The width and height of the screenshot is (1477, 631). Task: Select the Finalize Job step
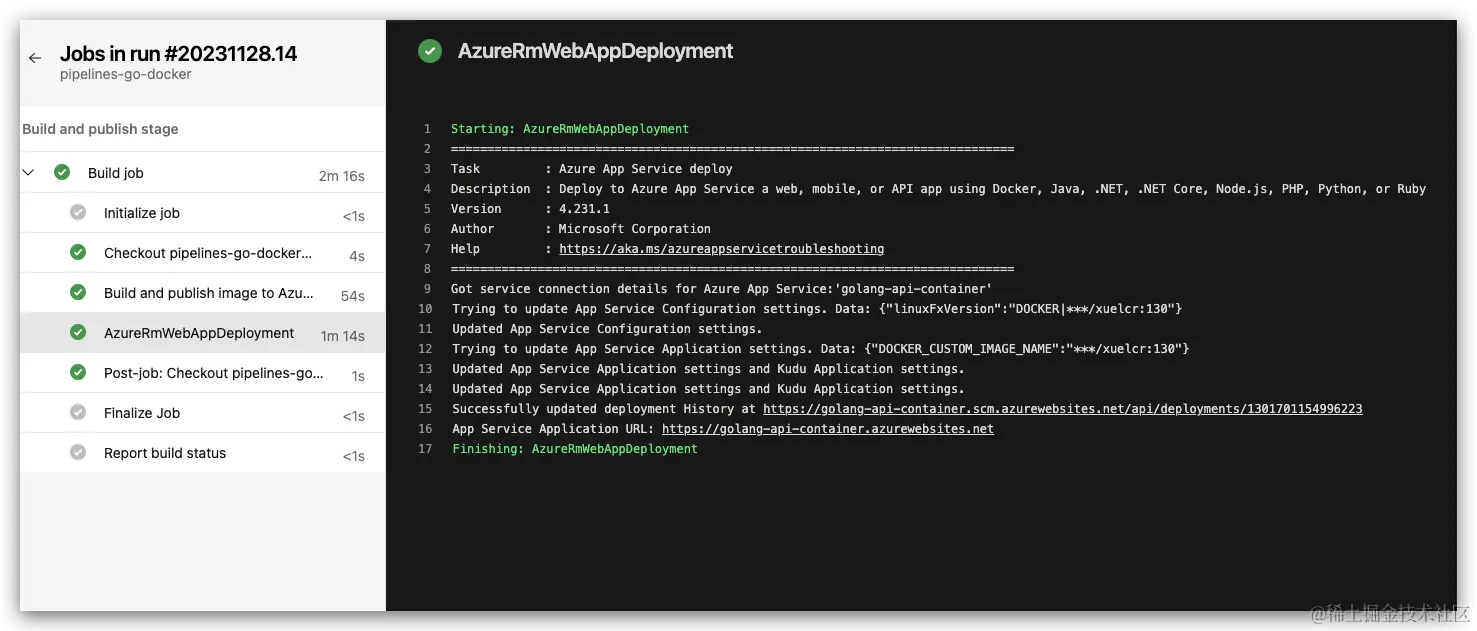[x=202, y=413]
